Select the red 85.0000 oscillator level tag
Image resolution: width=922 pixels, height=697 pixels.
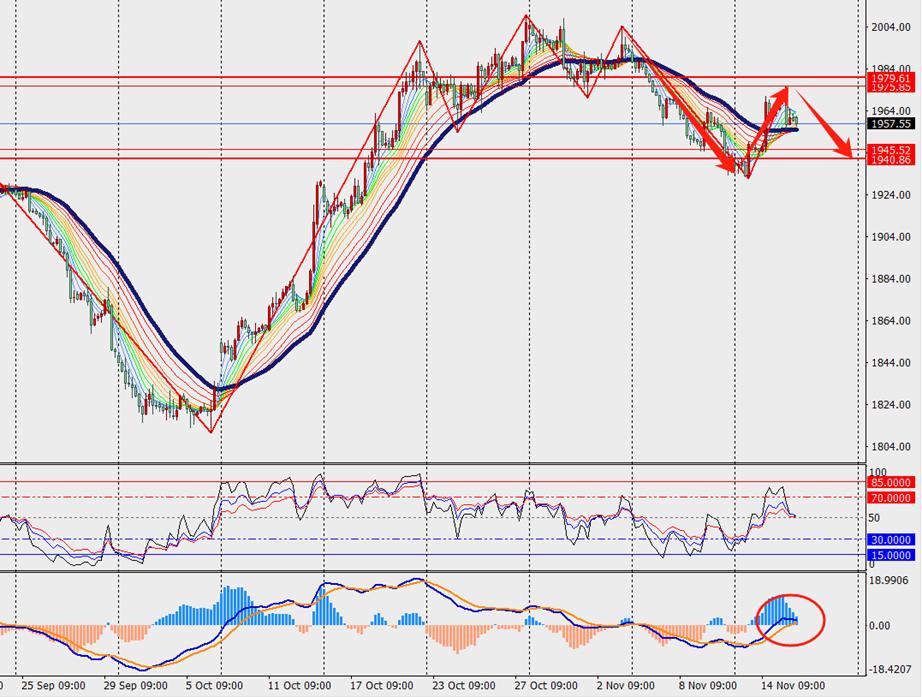pyautogui.click(x=891, y=482)
